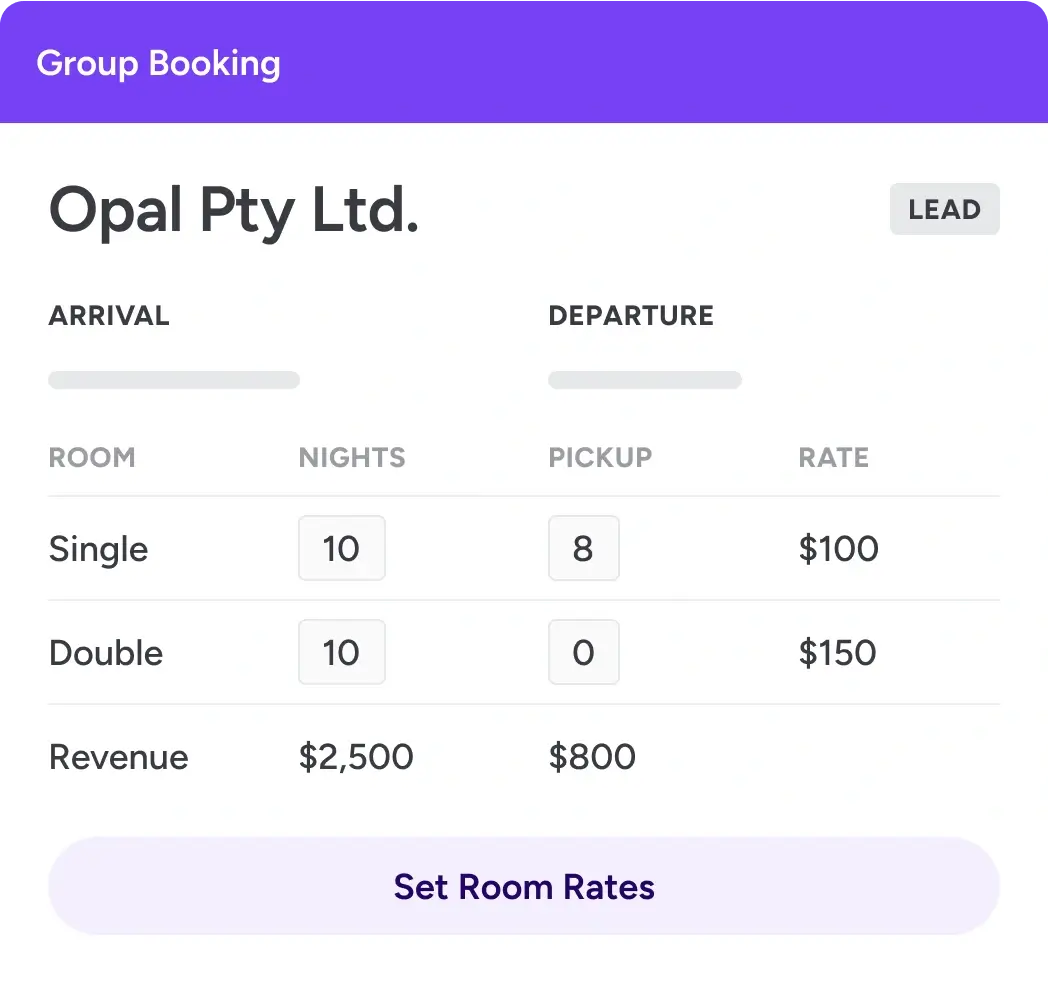The width and height of the screenshot is (1048, 983).
Task: Select the LEAD status badge
Action: [944, 209]
